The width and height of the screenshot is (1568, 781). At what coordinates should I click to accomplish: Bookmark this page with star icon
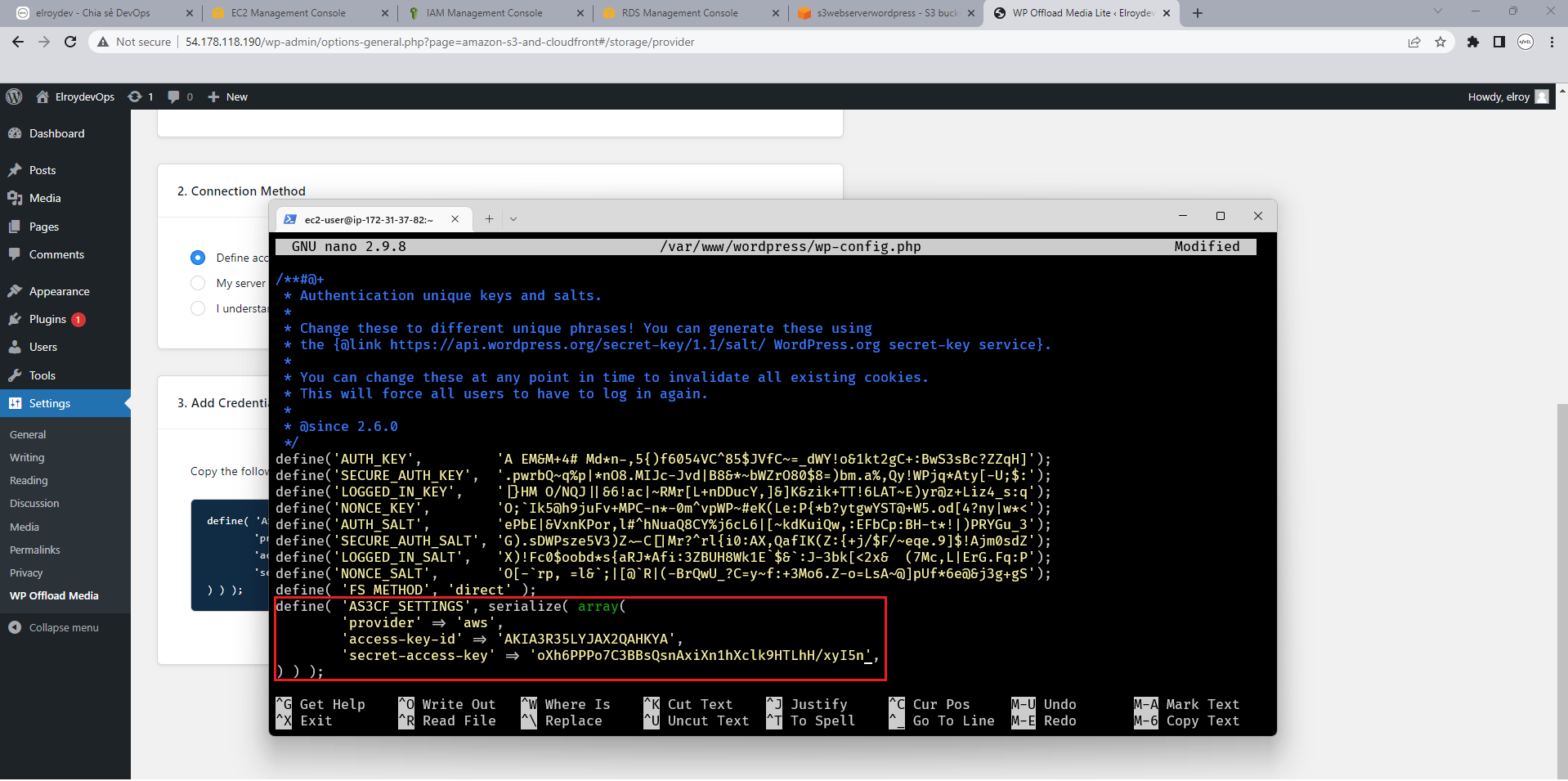1440,42
